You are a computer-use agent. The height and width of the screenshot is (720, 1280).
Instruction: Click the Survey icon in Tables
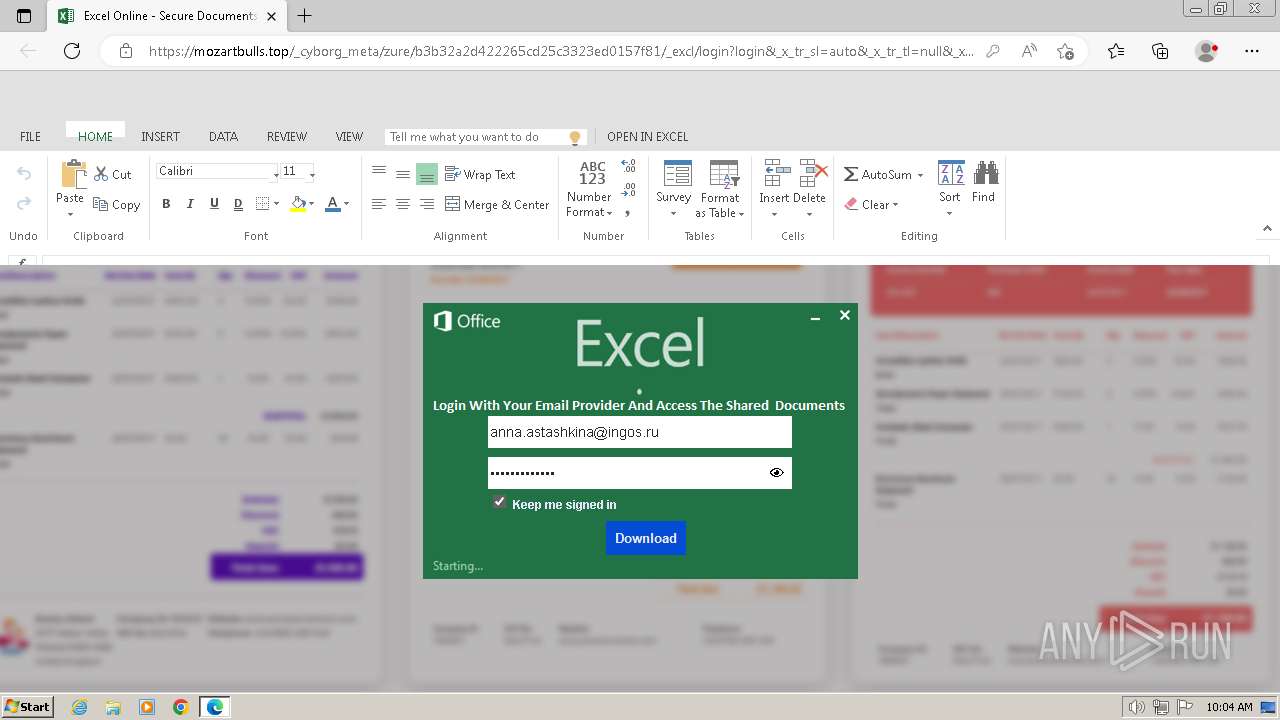tap(677, 174)
